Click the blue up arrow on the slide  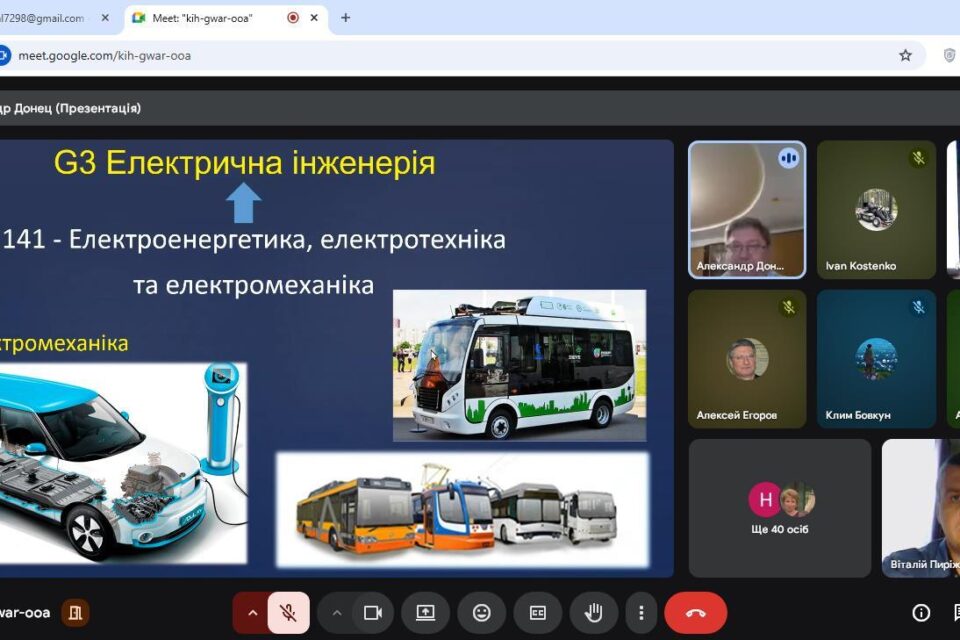pyautogui.click(x=244, y=204)
